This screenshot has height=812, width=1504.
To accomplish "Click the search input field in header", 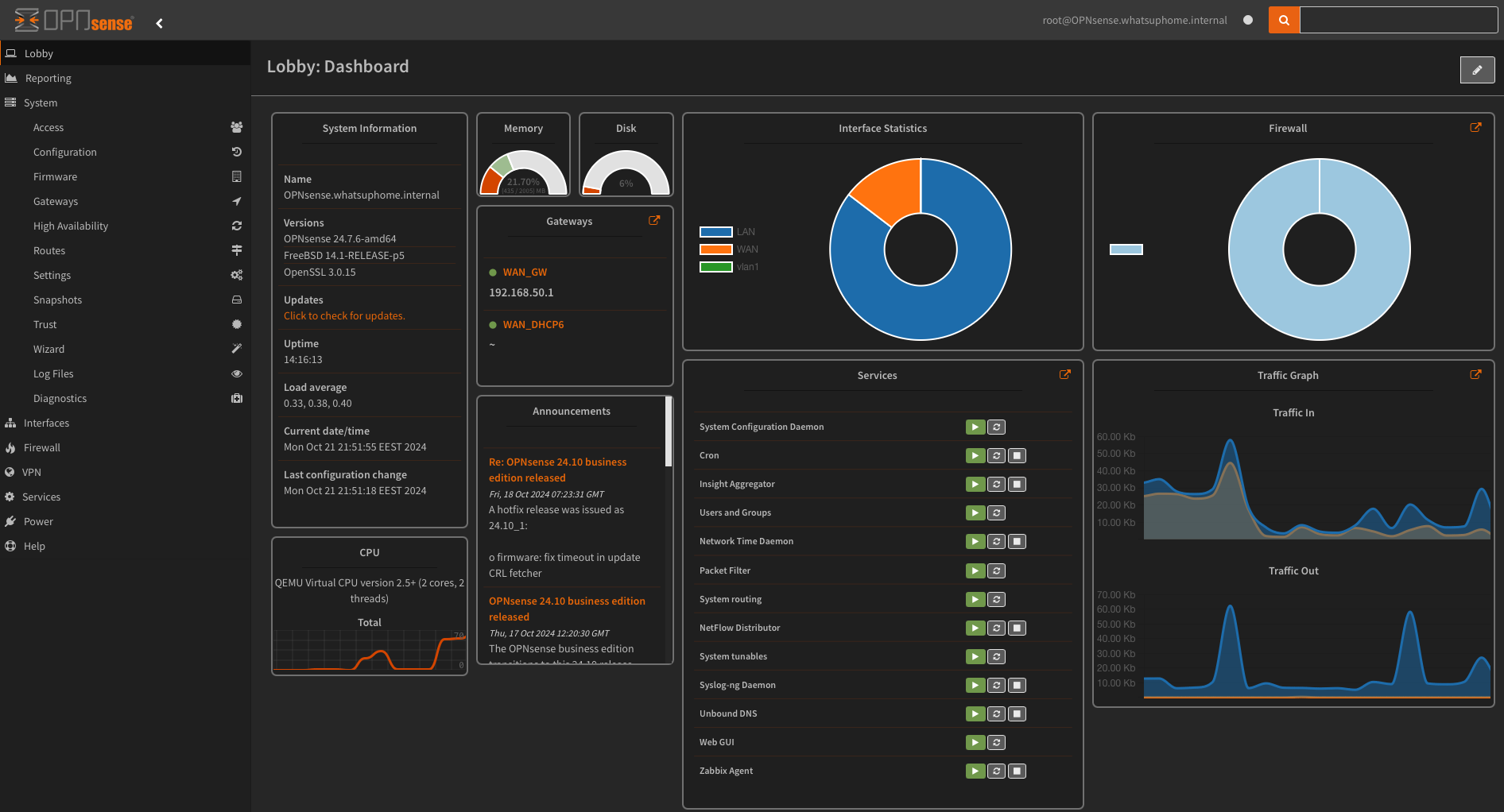I will click(1397, 20).
